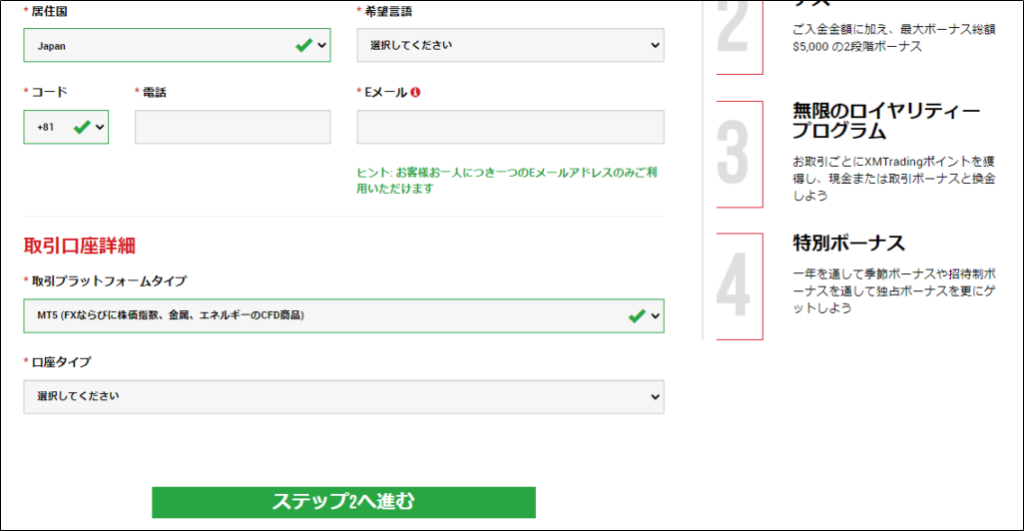Click the 電話 phone number field
Image resolution: width=1024 pixels, height=531 pixels.
click(232, 127)
